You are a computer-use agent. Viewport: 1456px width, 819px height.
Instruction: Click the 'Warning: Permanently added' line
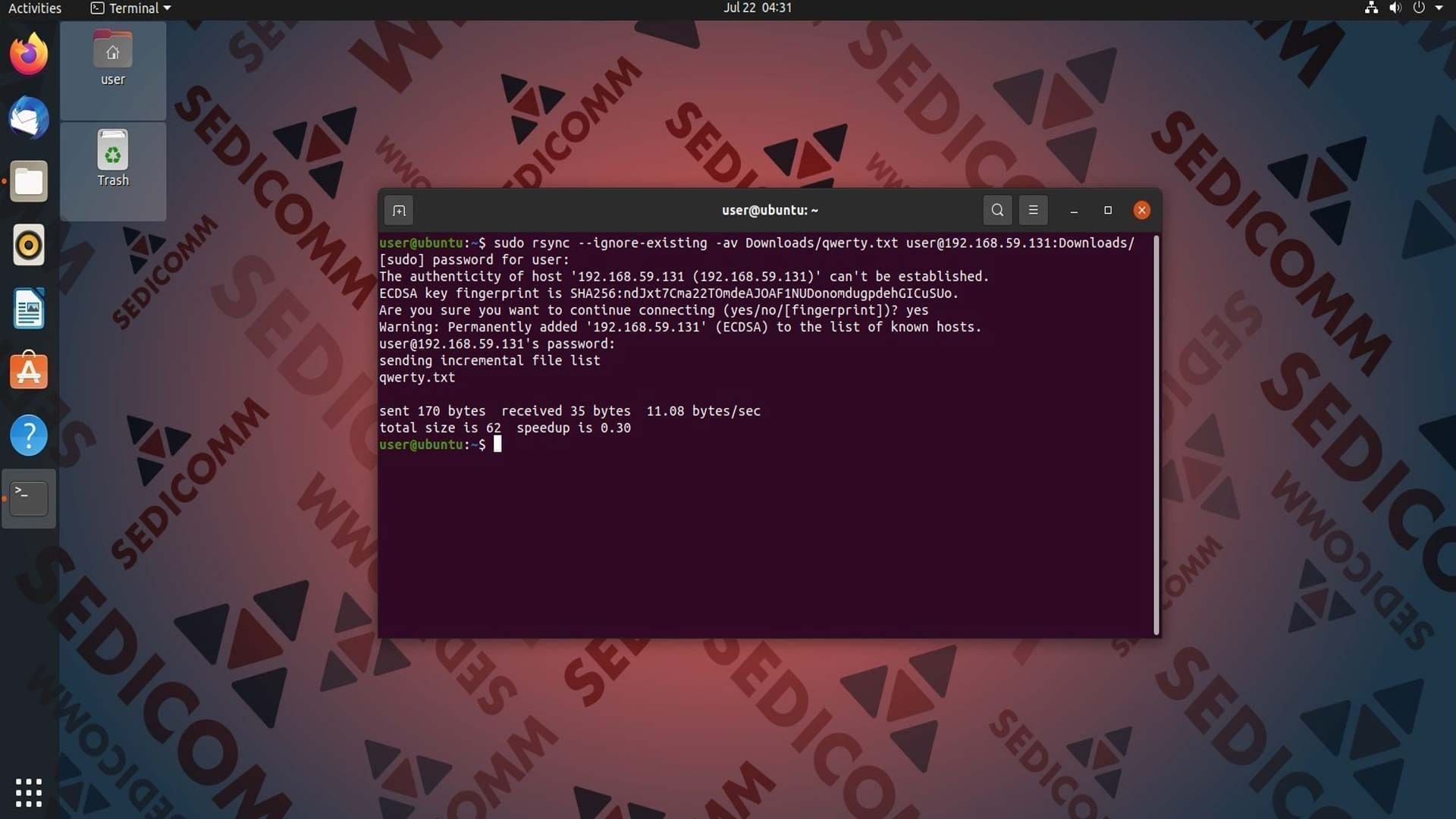click(680, 327)
